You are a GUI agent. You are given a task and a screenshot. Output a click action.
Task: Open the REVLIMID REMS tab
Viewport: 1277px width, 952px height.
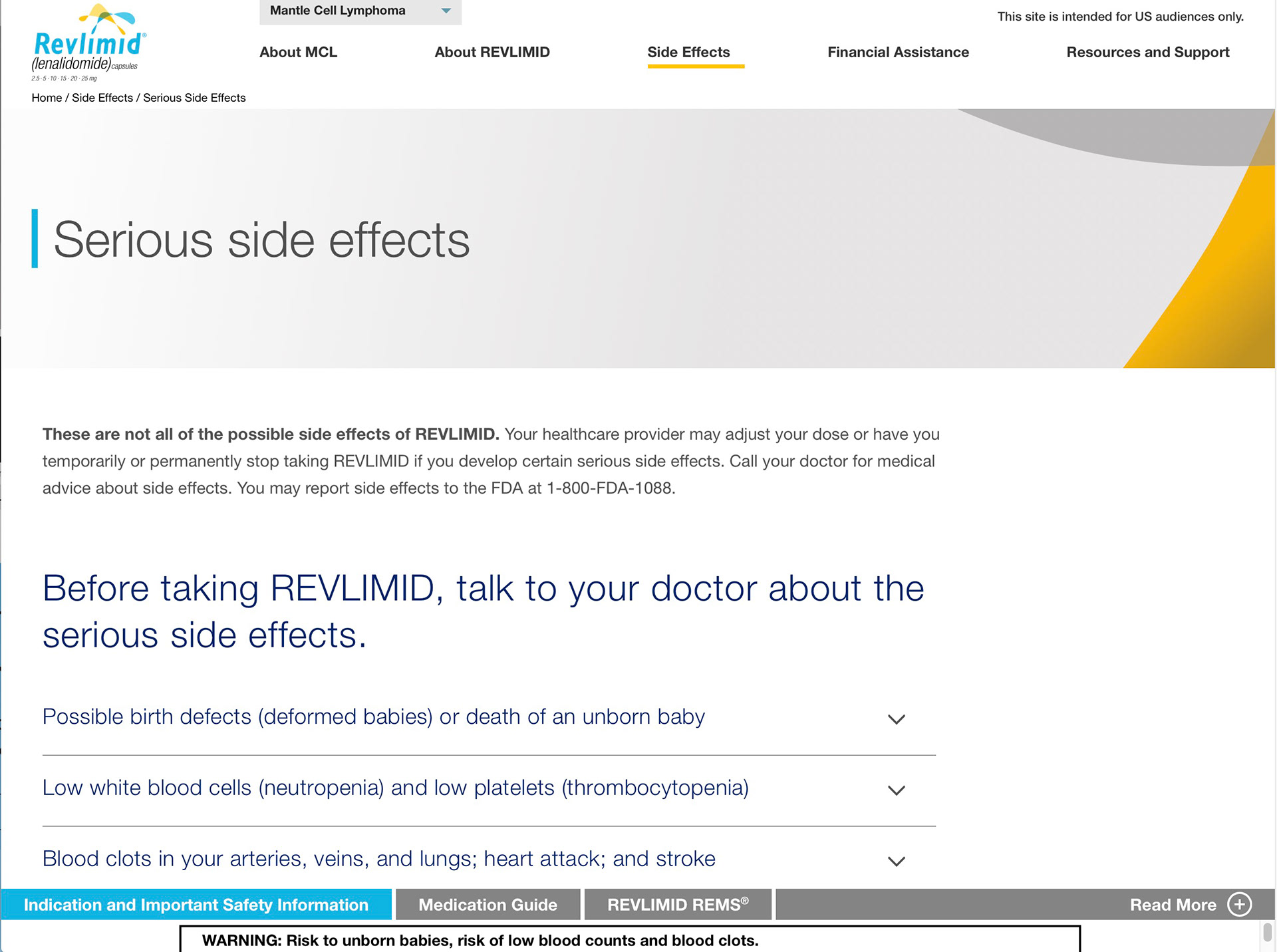[x=678, y=905]
